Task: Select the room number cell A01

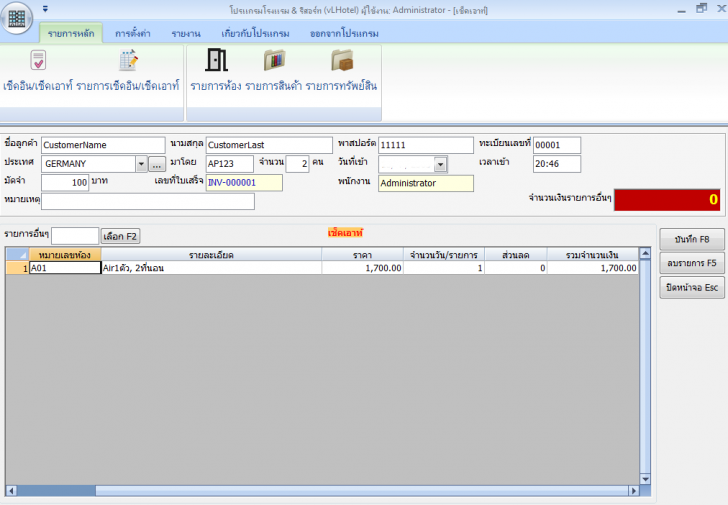Action: (65, 268)
